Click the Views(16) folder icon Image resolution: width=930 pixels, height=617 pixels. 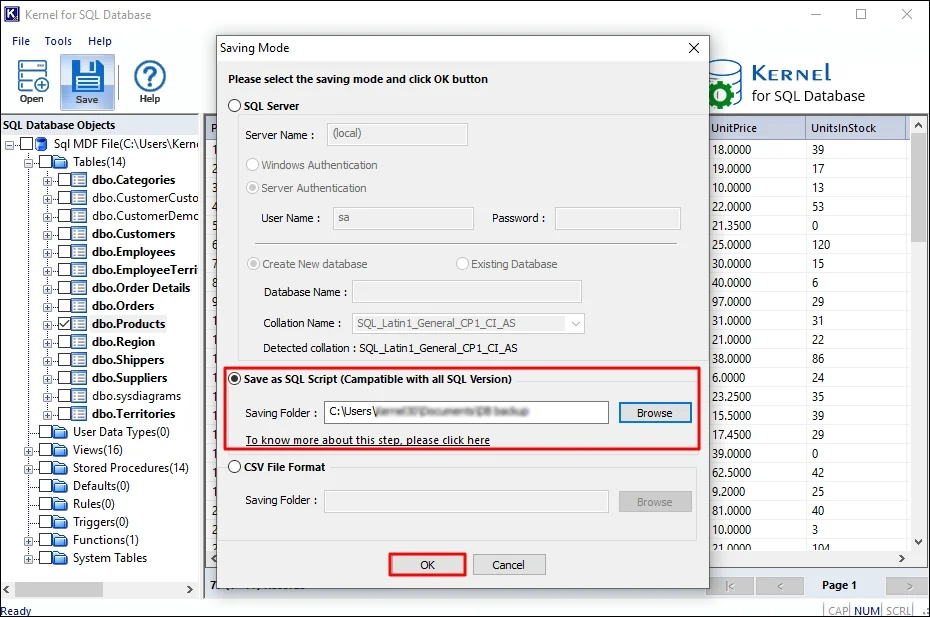[x=60, y=450]
